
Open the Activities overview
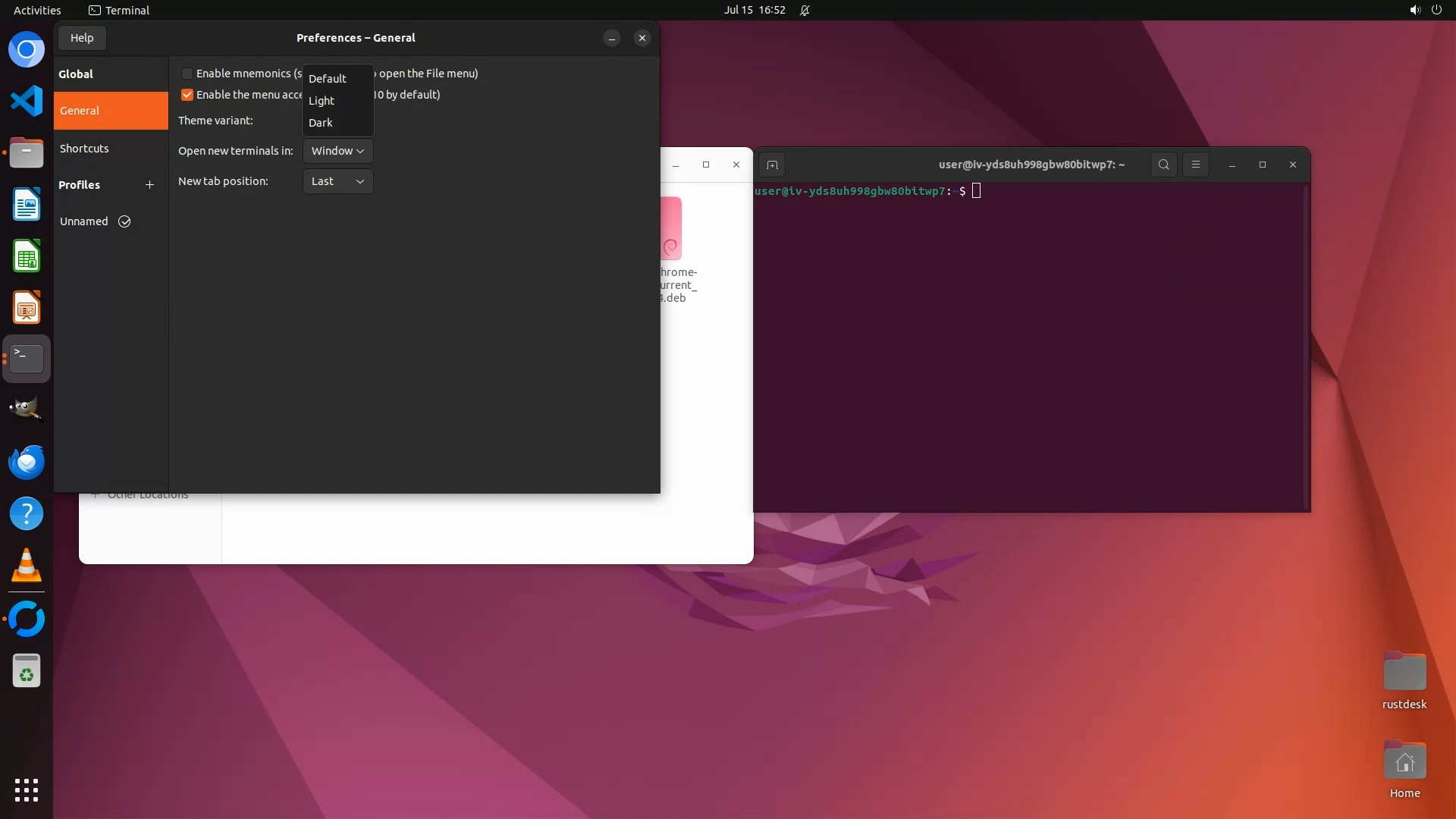point(37,10)
